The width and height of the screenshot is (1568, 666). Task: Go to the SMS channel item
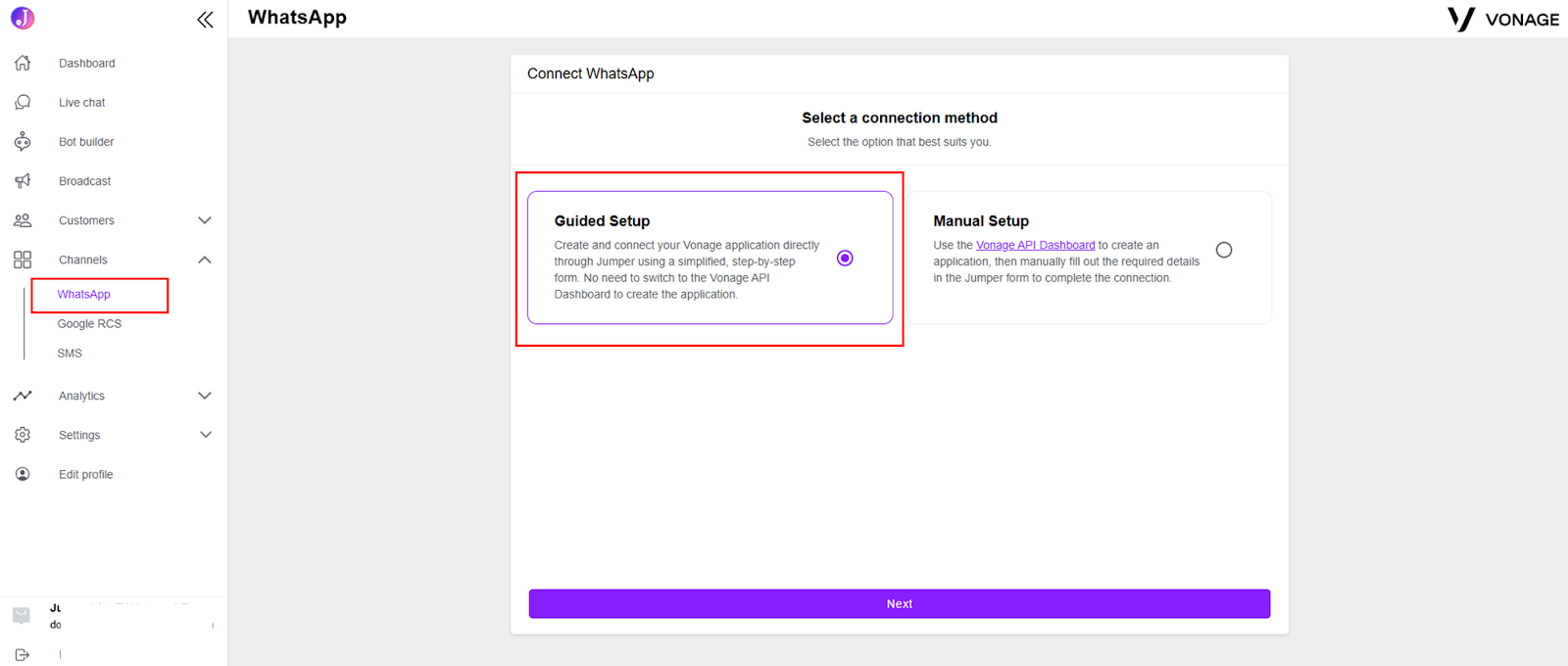click(x=70, y=353)
